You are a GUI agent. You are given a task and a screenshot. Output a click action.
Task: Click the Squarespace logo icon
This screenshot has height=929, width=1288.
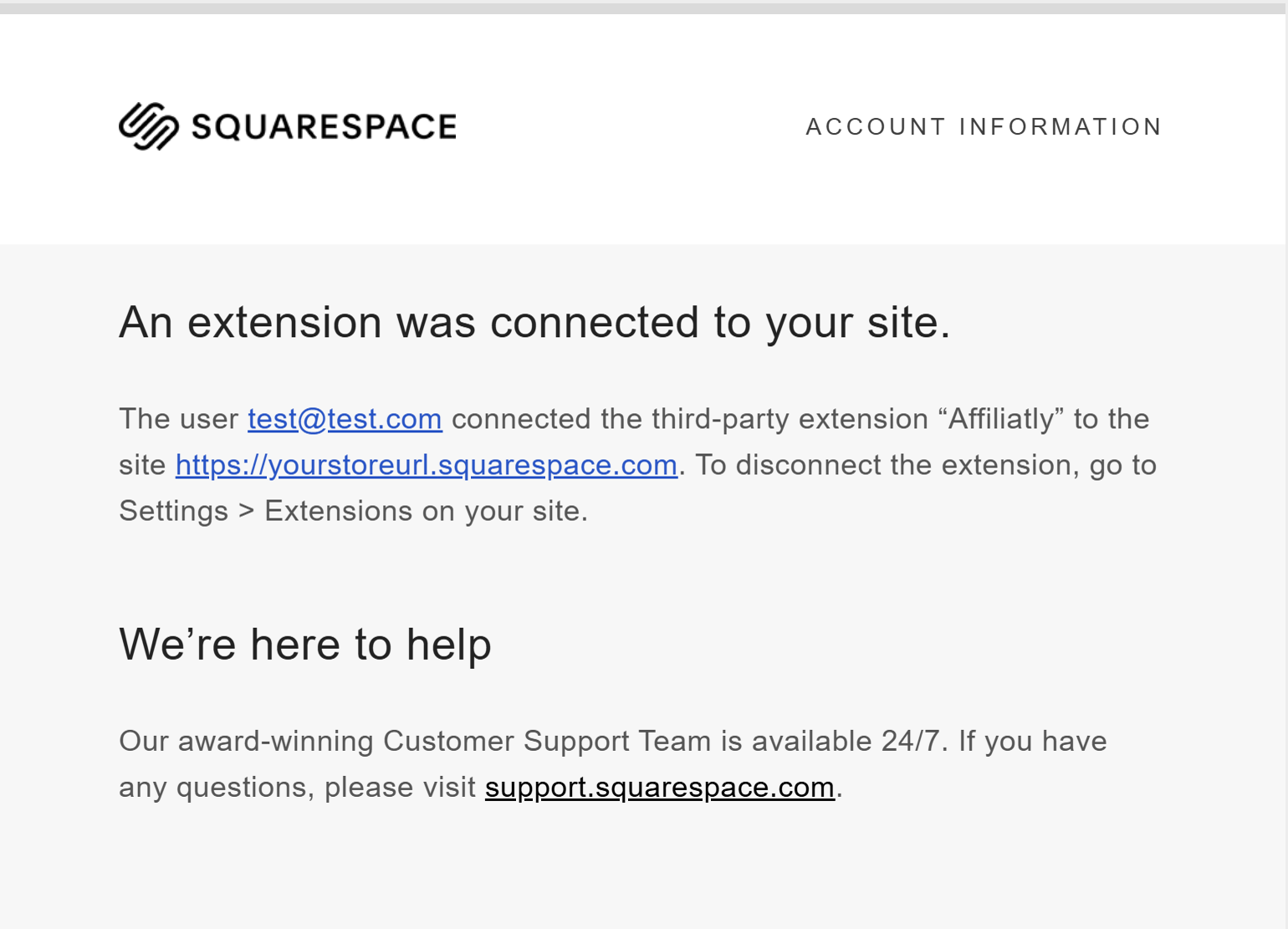pos(149,126)
